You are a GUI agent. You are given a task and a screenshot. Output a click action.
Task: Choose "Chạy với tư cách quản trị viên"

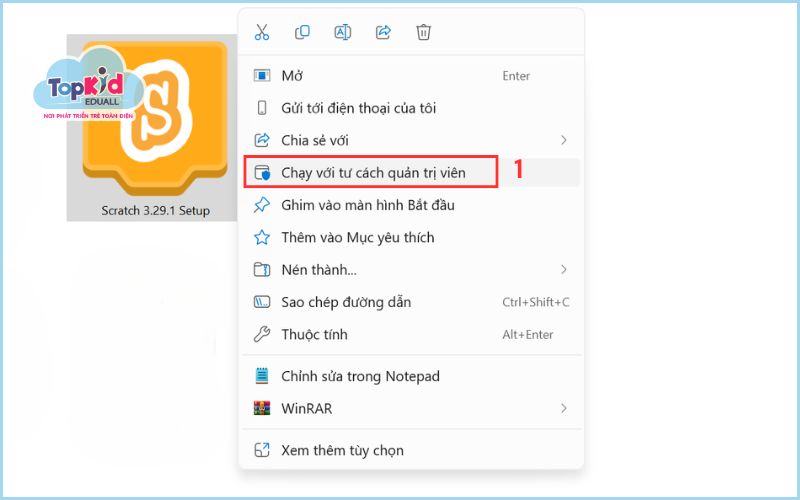click(411, 172)
